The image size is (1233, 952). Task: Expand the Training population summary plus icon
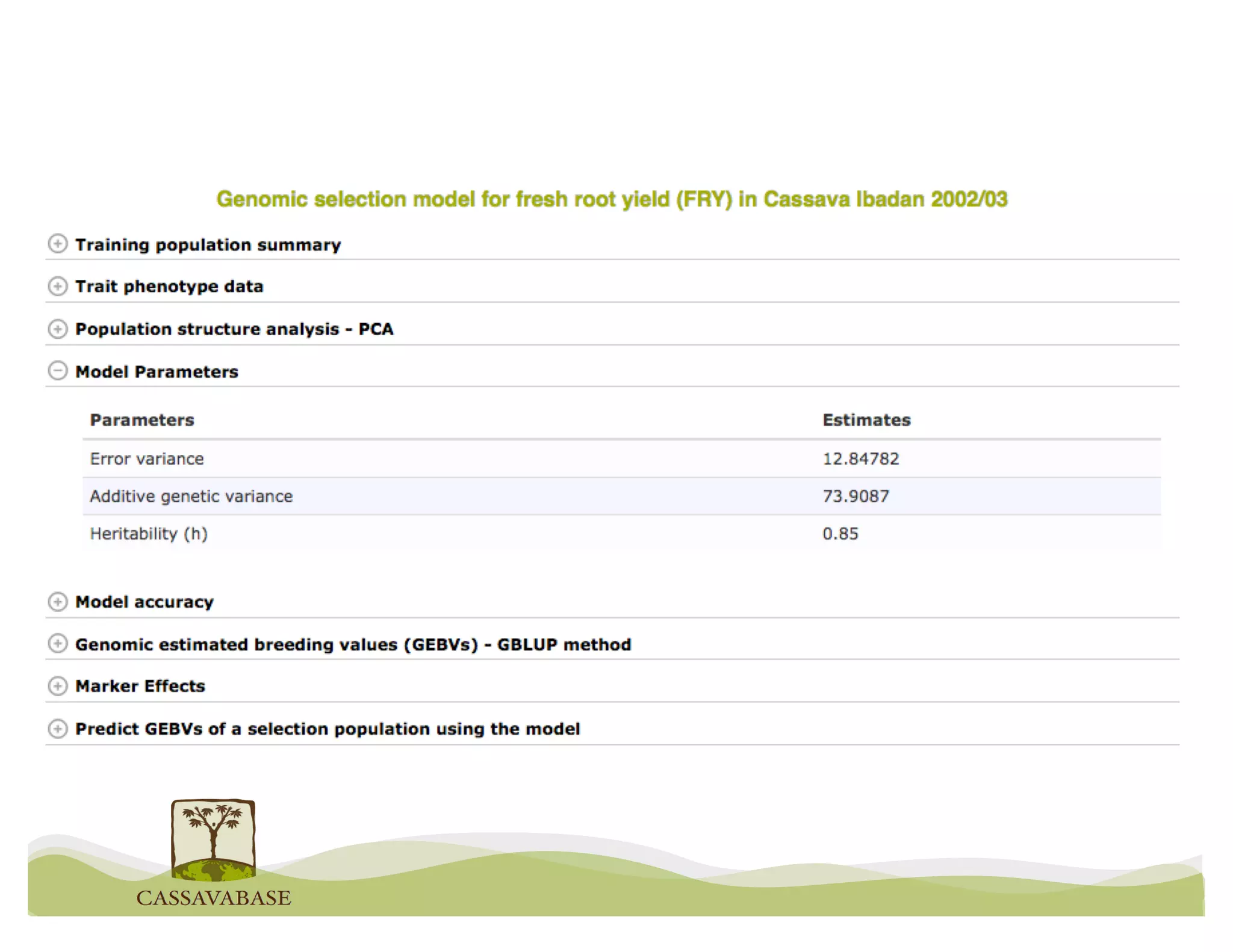pyautogui.click(x=57, y=244)
